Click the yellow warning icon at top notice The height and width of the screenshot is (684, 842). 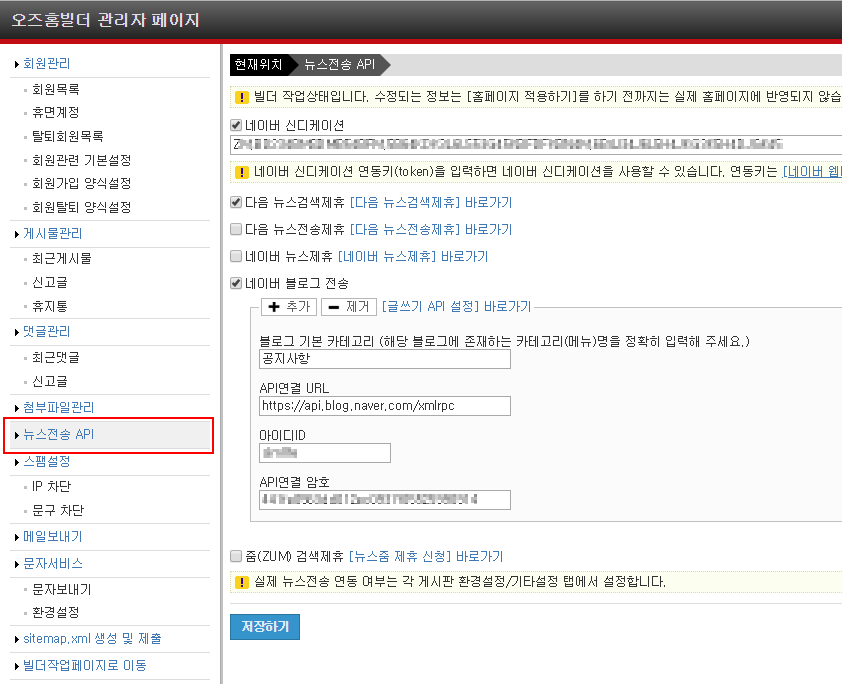click(241, 98)
